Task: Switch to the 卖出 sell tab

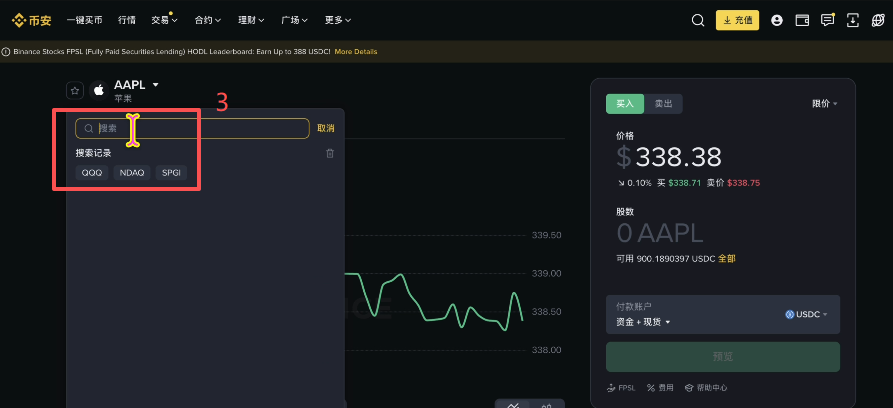Action: [663, 104]
